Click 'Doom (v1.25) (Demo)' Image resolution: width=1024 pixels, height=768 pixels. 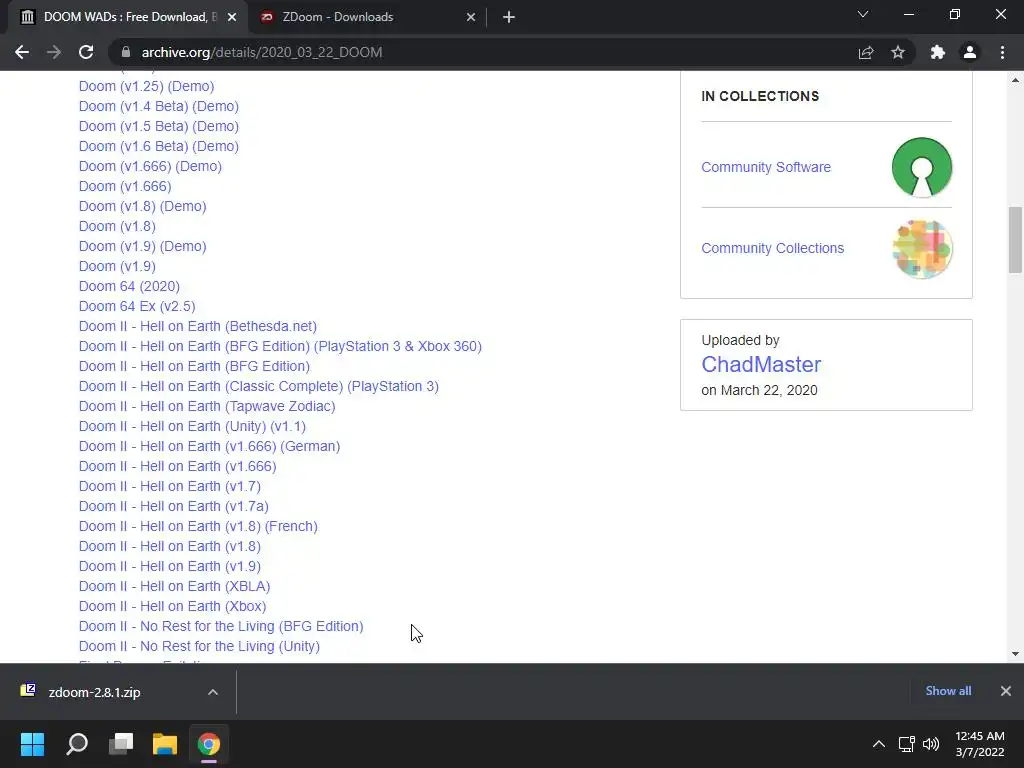[x=146, y=86]
